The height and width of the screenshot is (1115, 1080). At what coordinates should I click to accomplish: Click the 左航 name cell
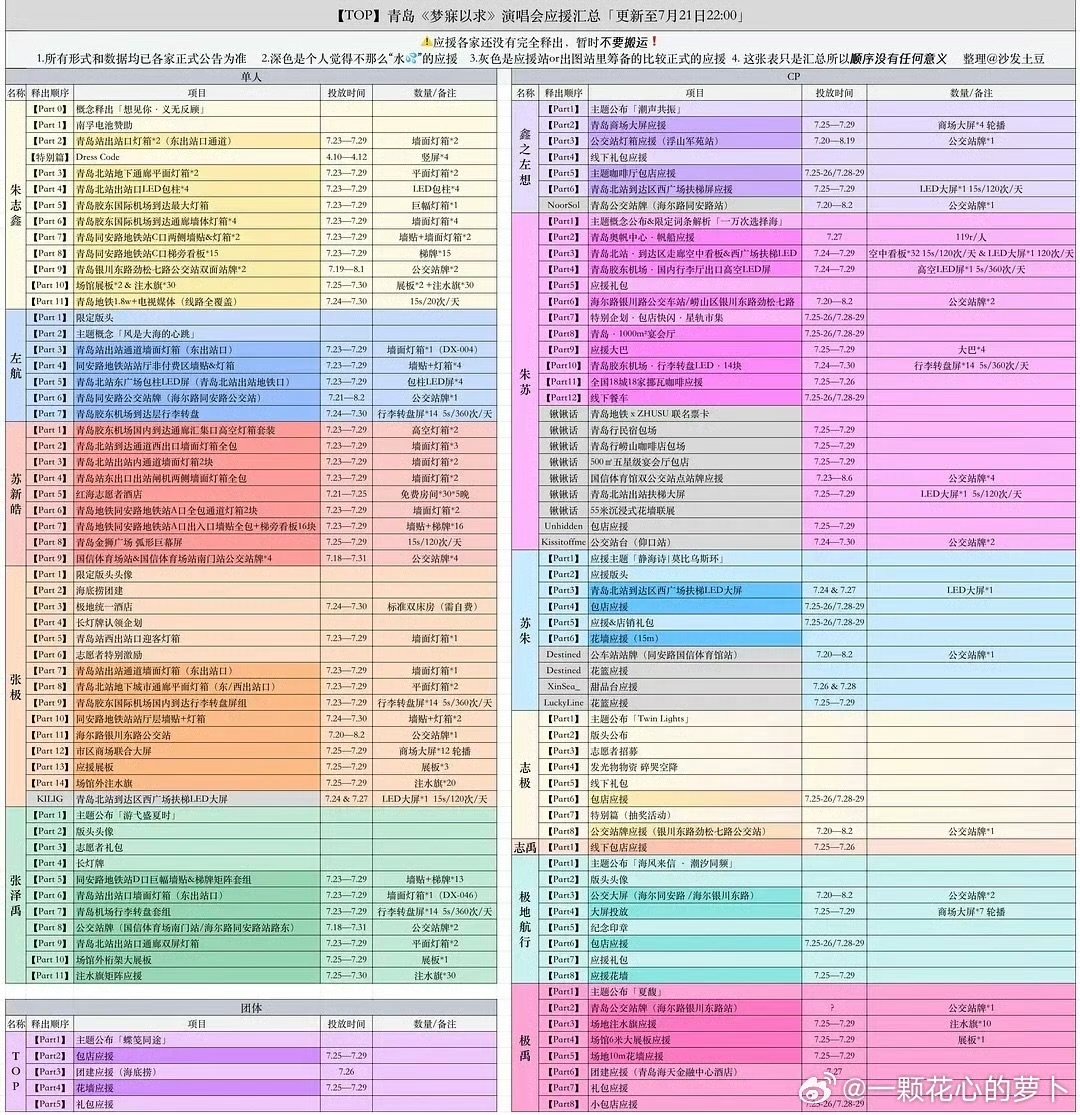(x=16, y=366)
